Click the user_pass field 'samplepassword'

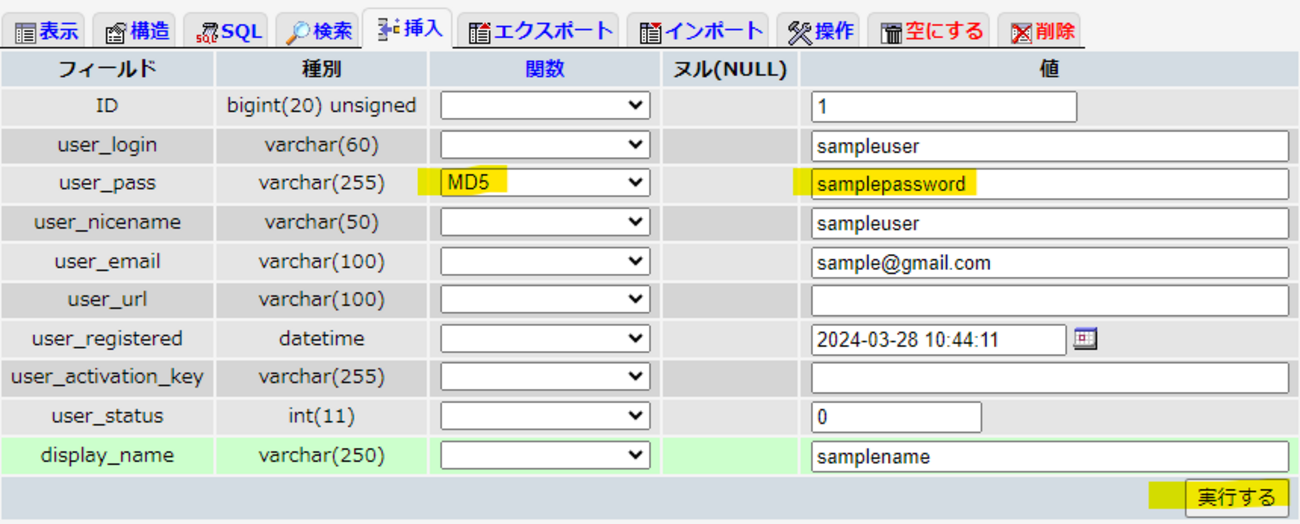click(x=1050, y=184)
